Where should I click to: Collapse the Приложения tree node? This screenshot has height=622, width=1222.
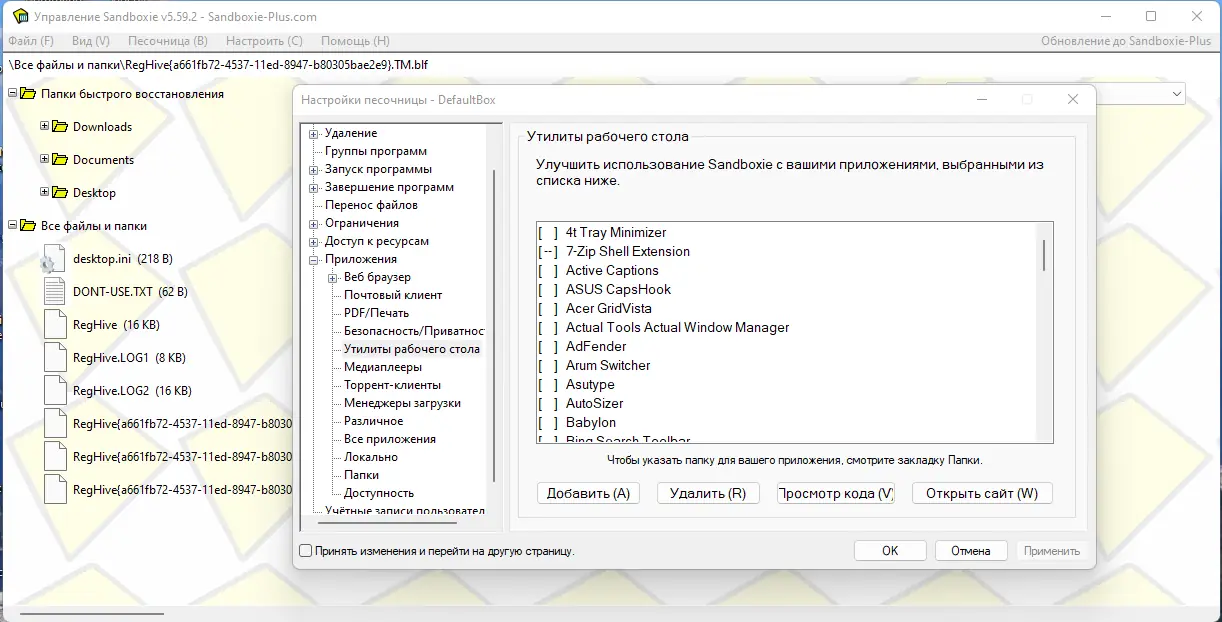[314, 260]
